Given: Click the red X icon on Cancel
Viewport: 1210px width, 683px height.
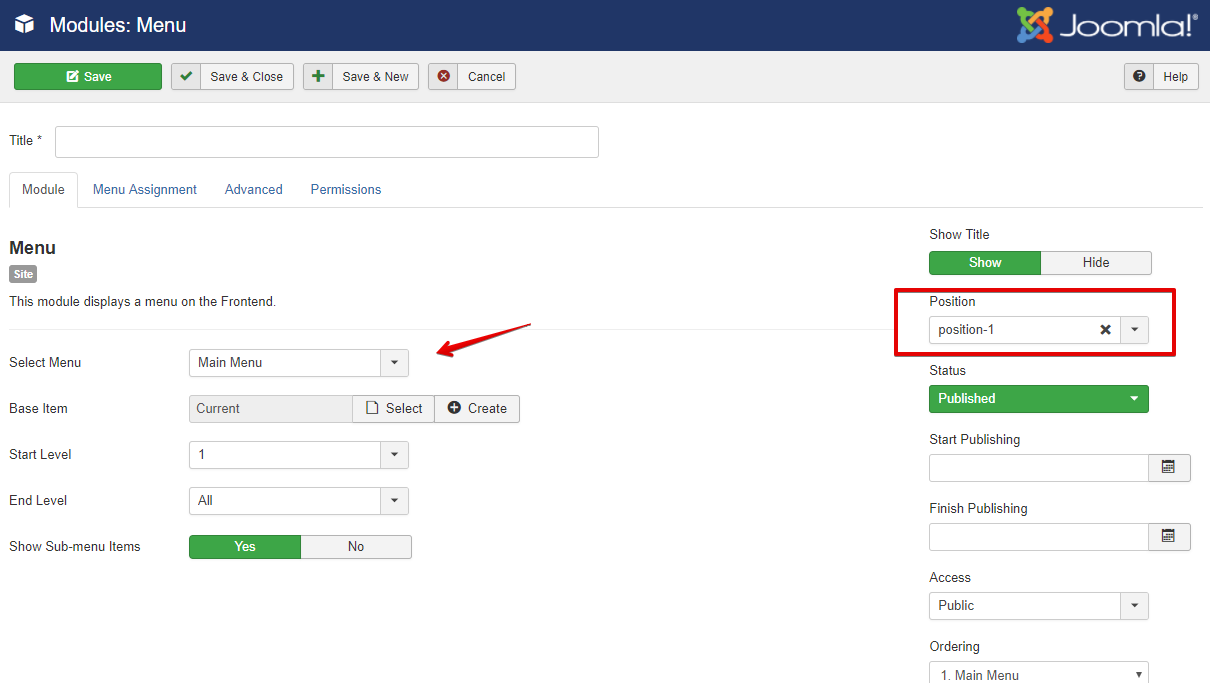Looking at the screenshot, I should pos(443,76).
